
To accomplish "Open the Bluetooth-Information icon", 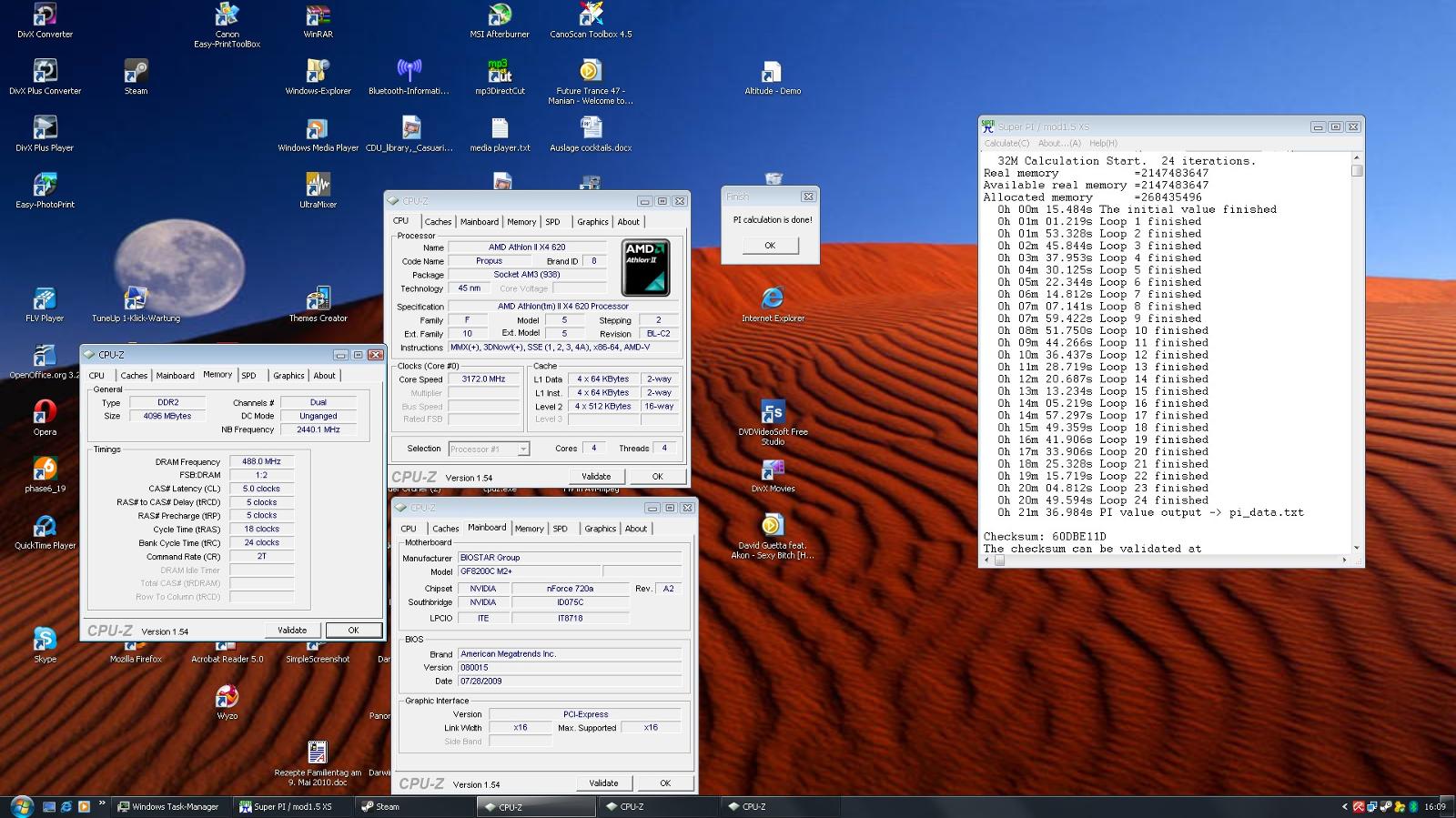I will 409,76.
